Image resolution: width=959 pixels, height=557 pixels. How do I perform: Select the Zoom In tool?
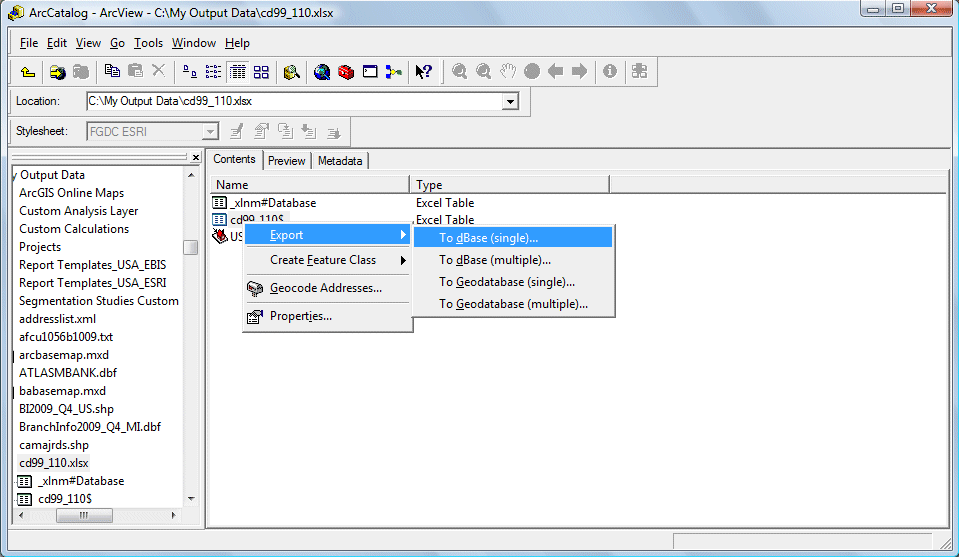pyautogui.click(x=459, y=72)
